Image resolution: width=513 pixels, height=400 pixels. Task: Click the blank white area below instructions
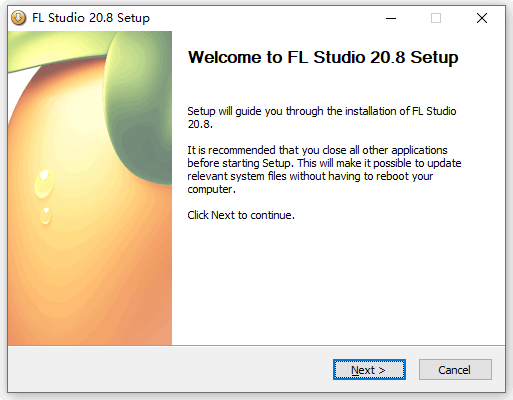tap(338, 283)
